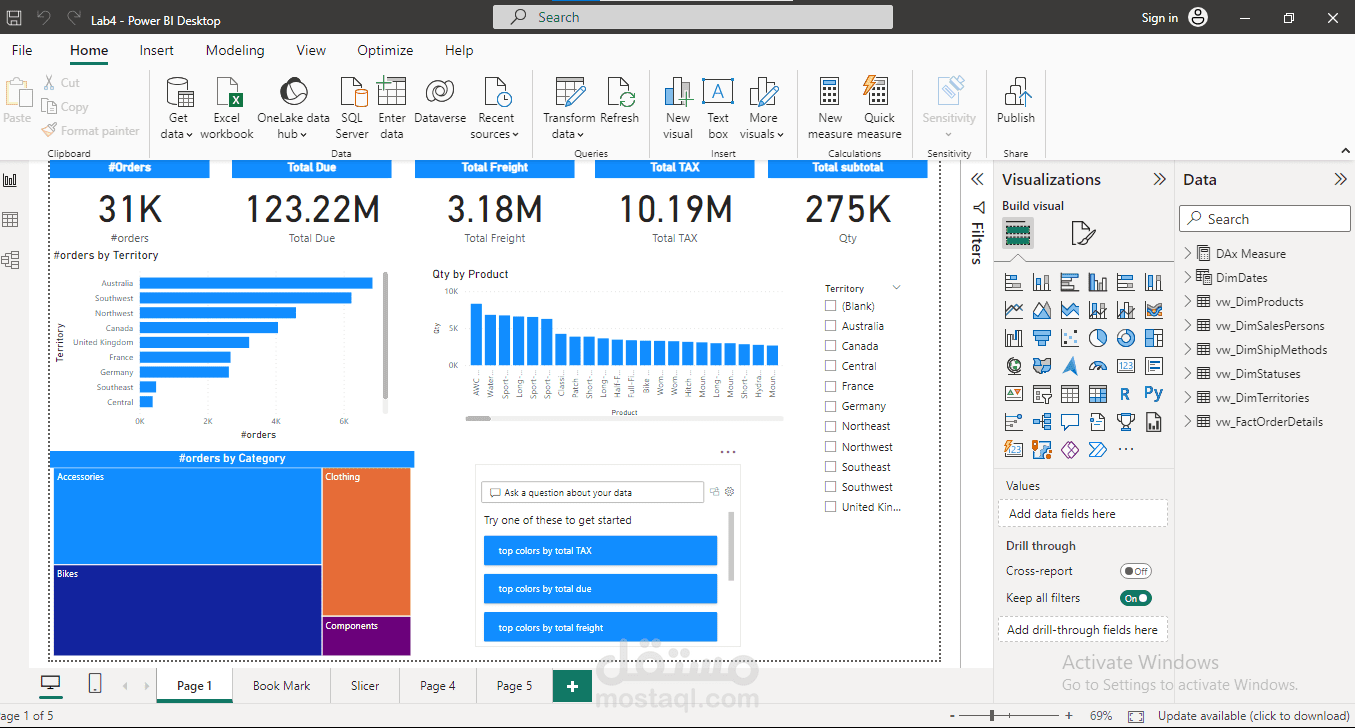Click the top colors by total TAX suggestion
The height and width of the screenshot is (728, 1355).
(x=600, y=550)
